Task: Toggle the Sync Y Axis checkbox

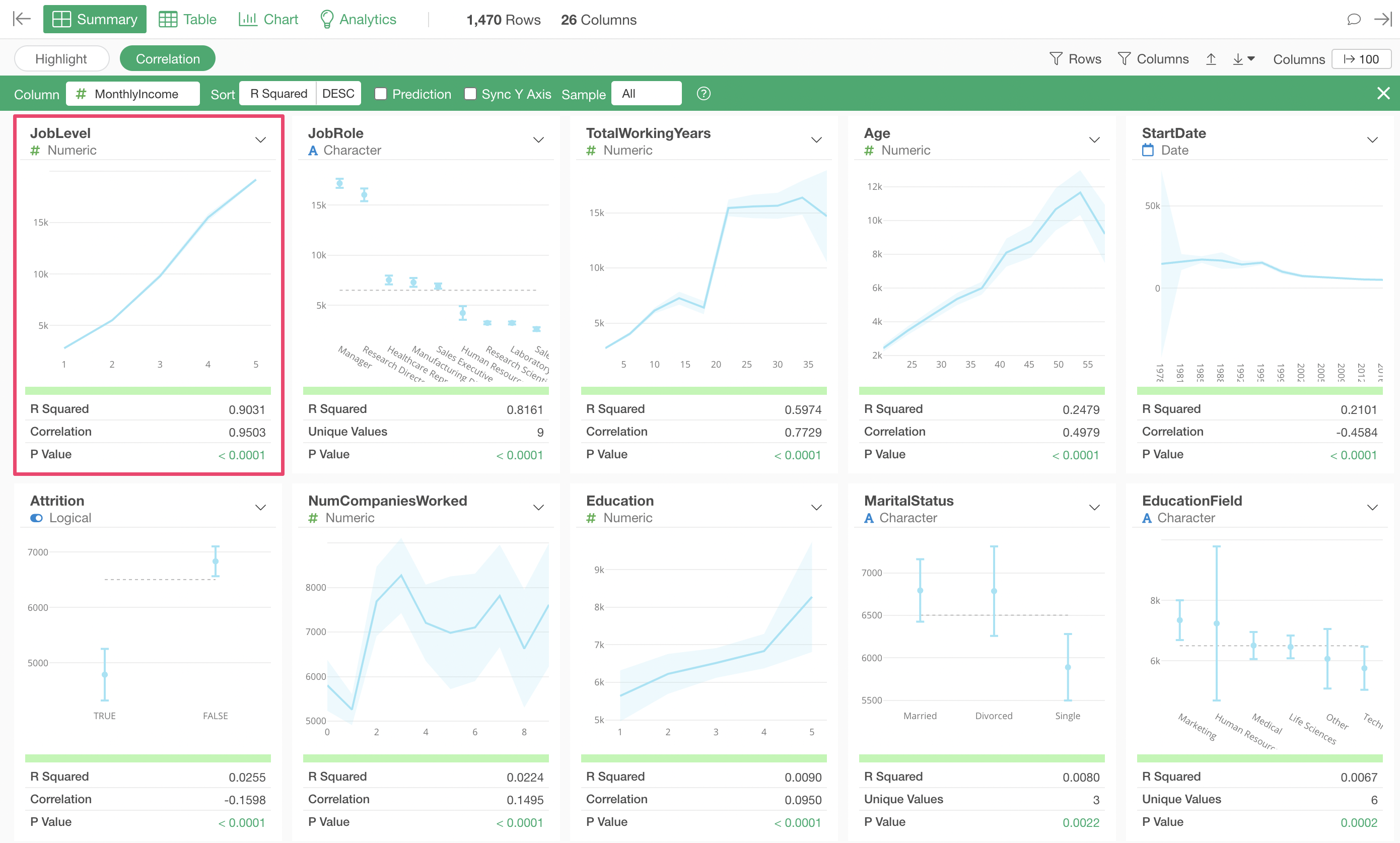Action: click(470, 94)
